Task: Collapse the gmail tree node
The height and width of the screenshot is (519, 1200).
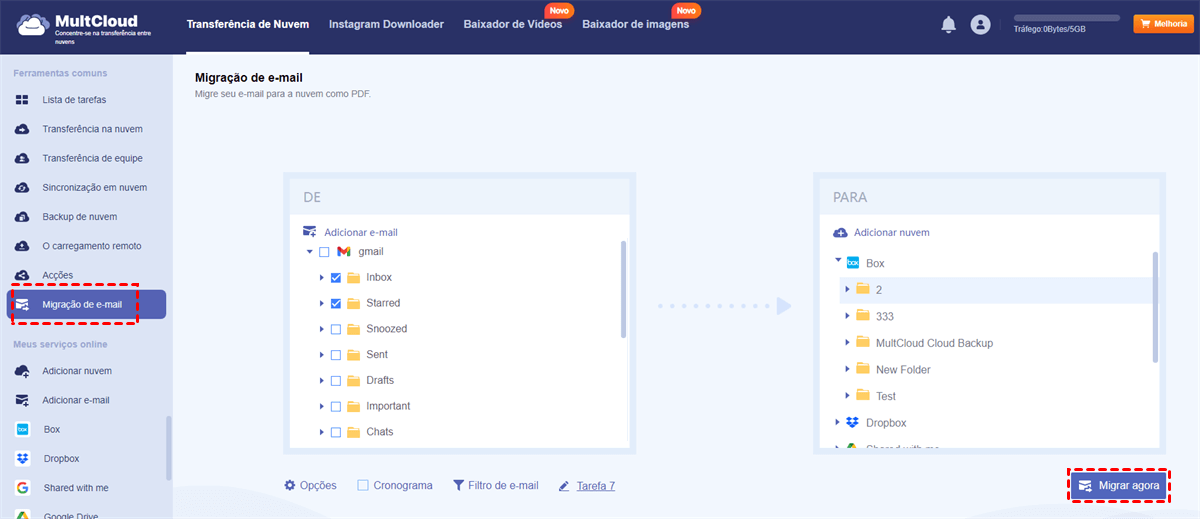Action: pyautogui.click(x=310, y=252)
